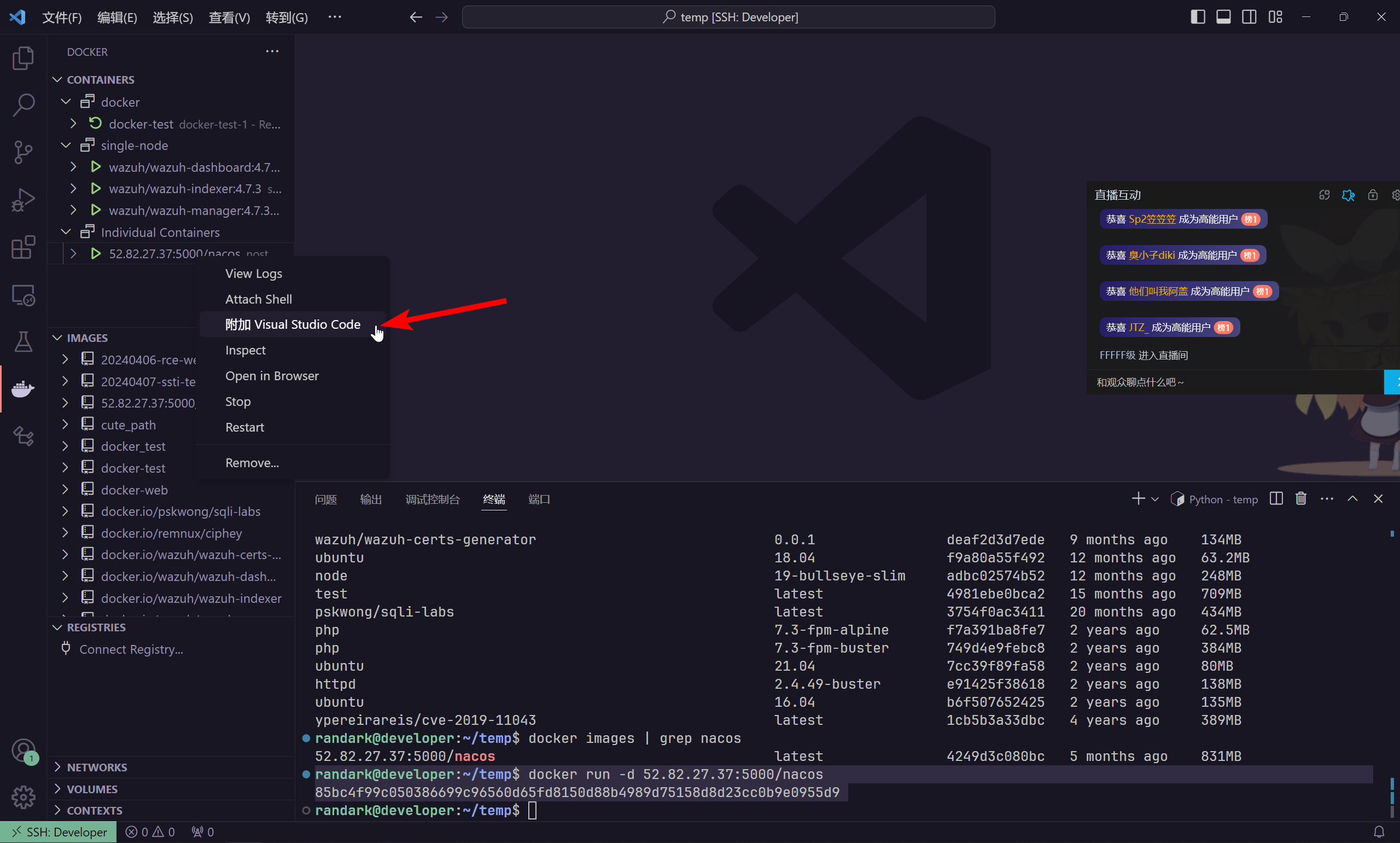This screenshot has width=1400, height=843.
Task: Open the 文件(F) menu
Action: 62,17
